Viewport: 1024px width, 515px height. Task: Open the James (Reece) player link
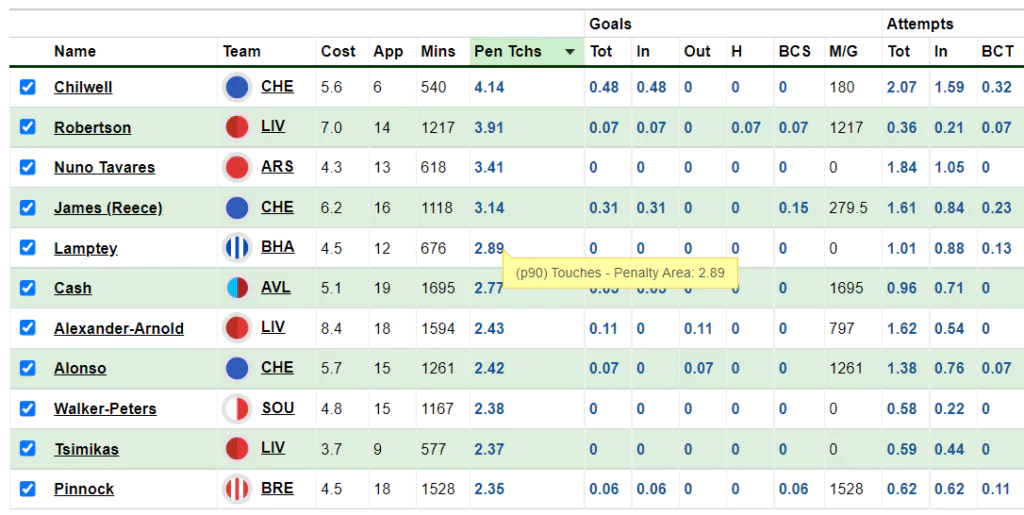click(108, 208)
